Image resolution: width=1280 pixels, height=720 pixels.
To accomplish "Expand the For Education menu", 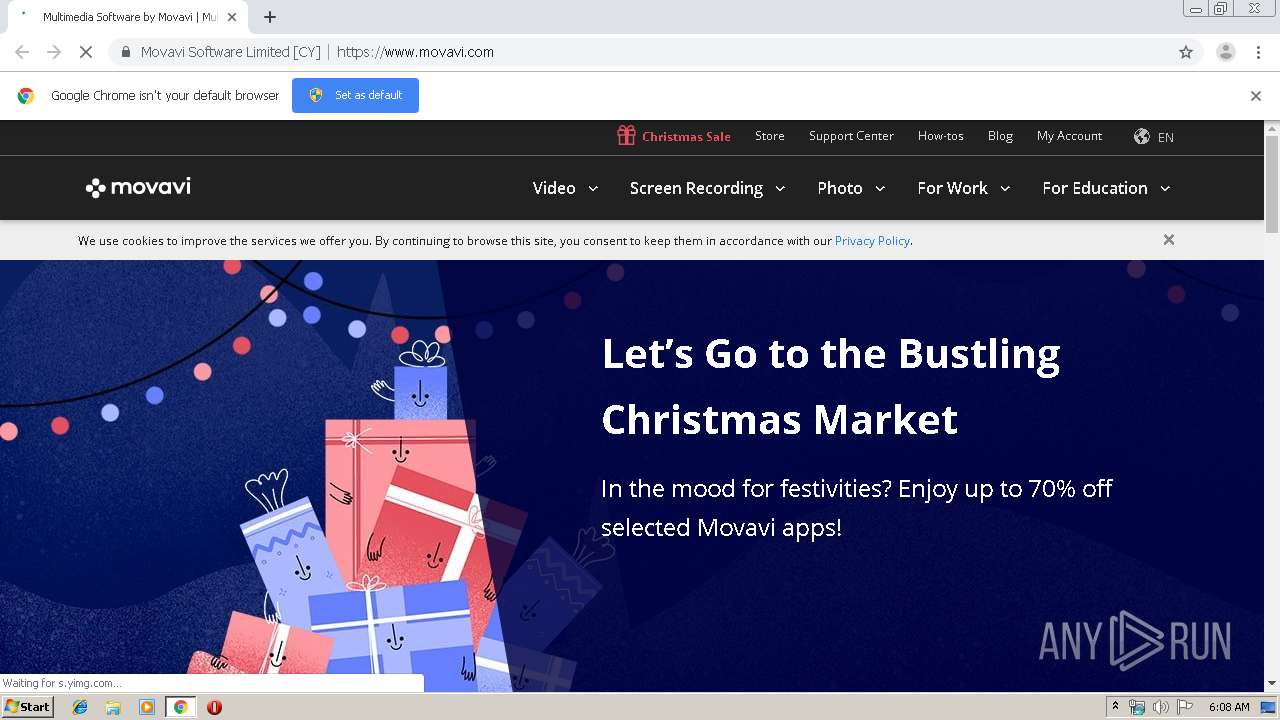I will point(1106,188).
